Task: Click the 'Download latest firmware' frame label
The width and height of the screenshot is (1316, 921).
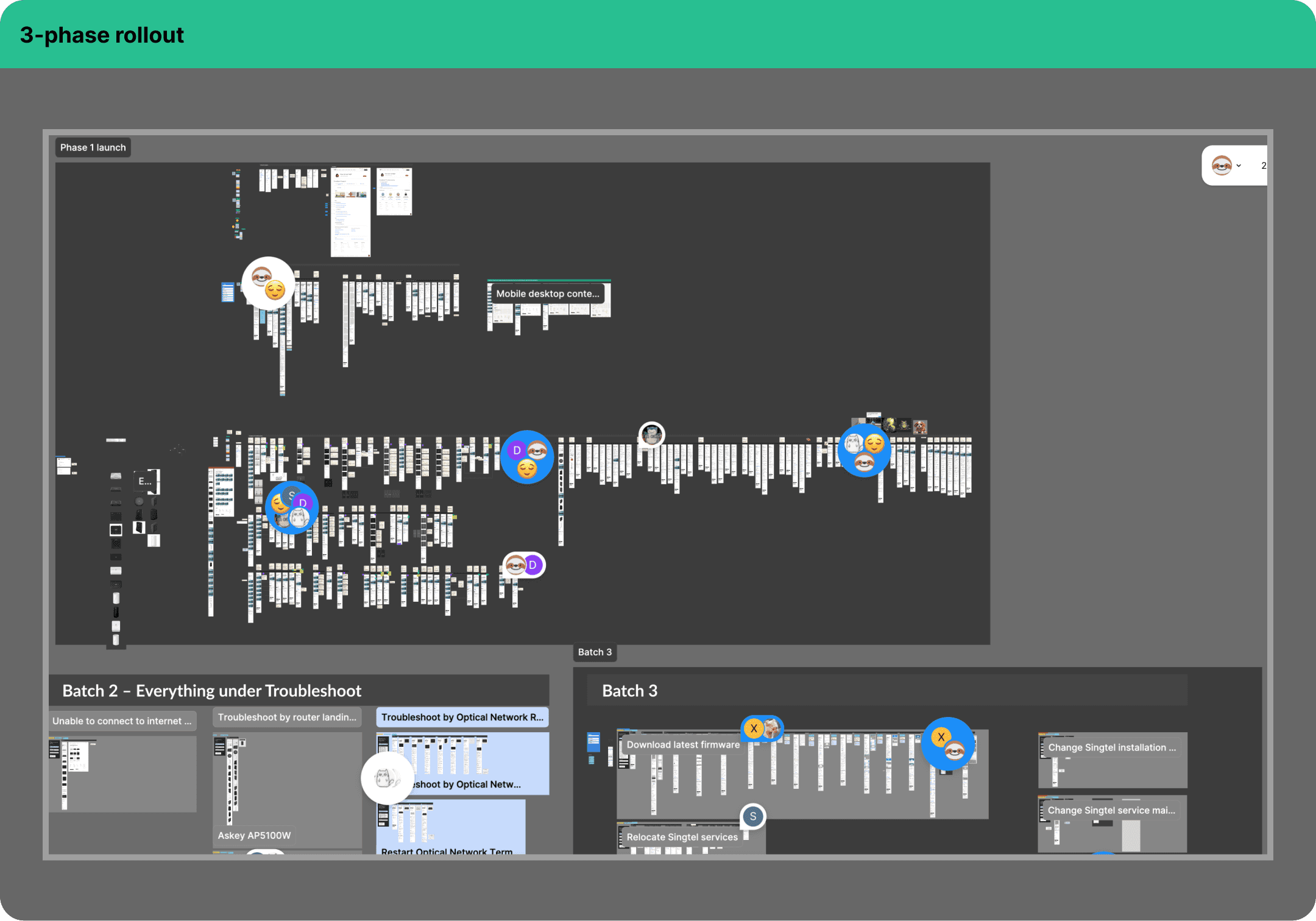Action: [682, 745]
